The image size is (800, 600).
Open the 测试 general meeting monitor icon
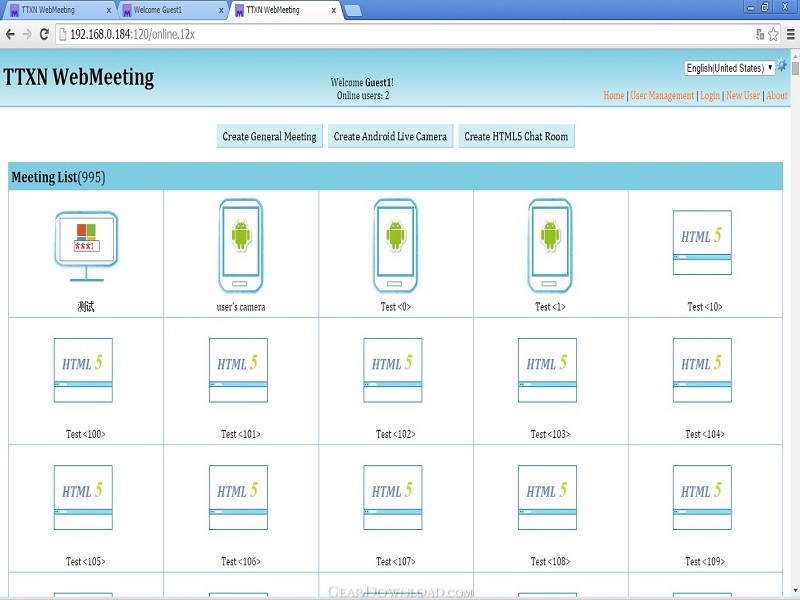(86, 246)
